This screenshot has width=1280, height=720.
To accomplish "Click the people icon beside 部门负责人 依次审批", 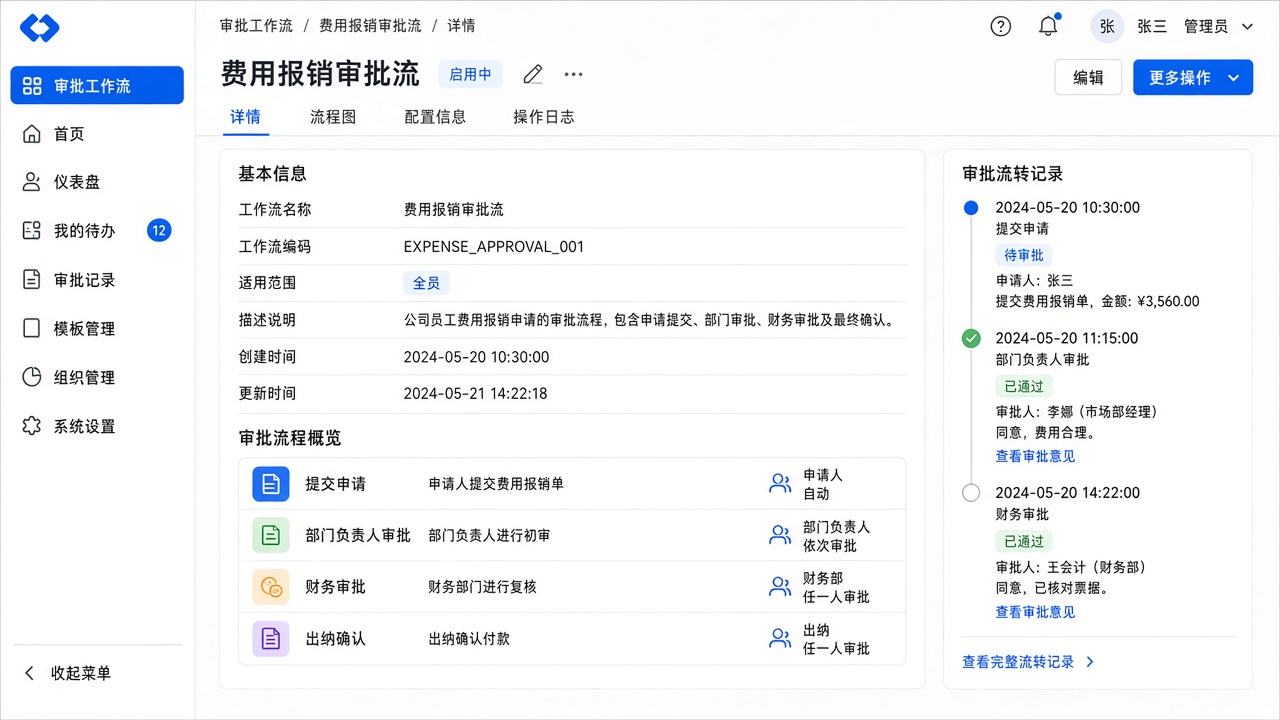I will click(x=780, y=535).
